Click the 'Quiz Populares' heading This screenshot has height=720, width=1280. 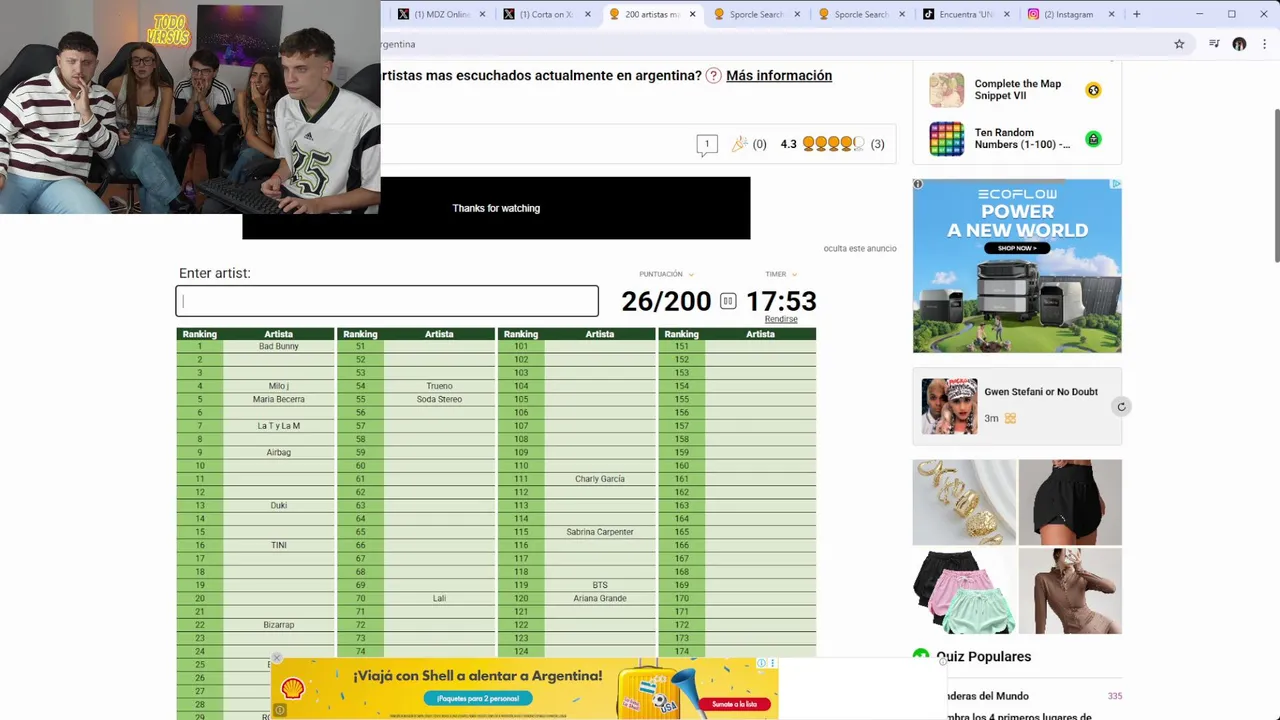tap(983, 657)
